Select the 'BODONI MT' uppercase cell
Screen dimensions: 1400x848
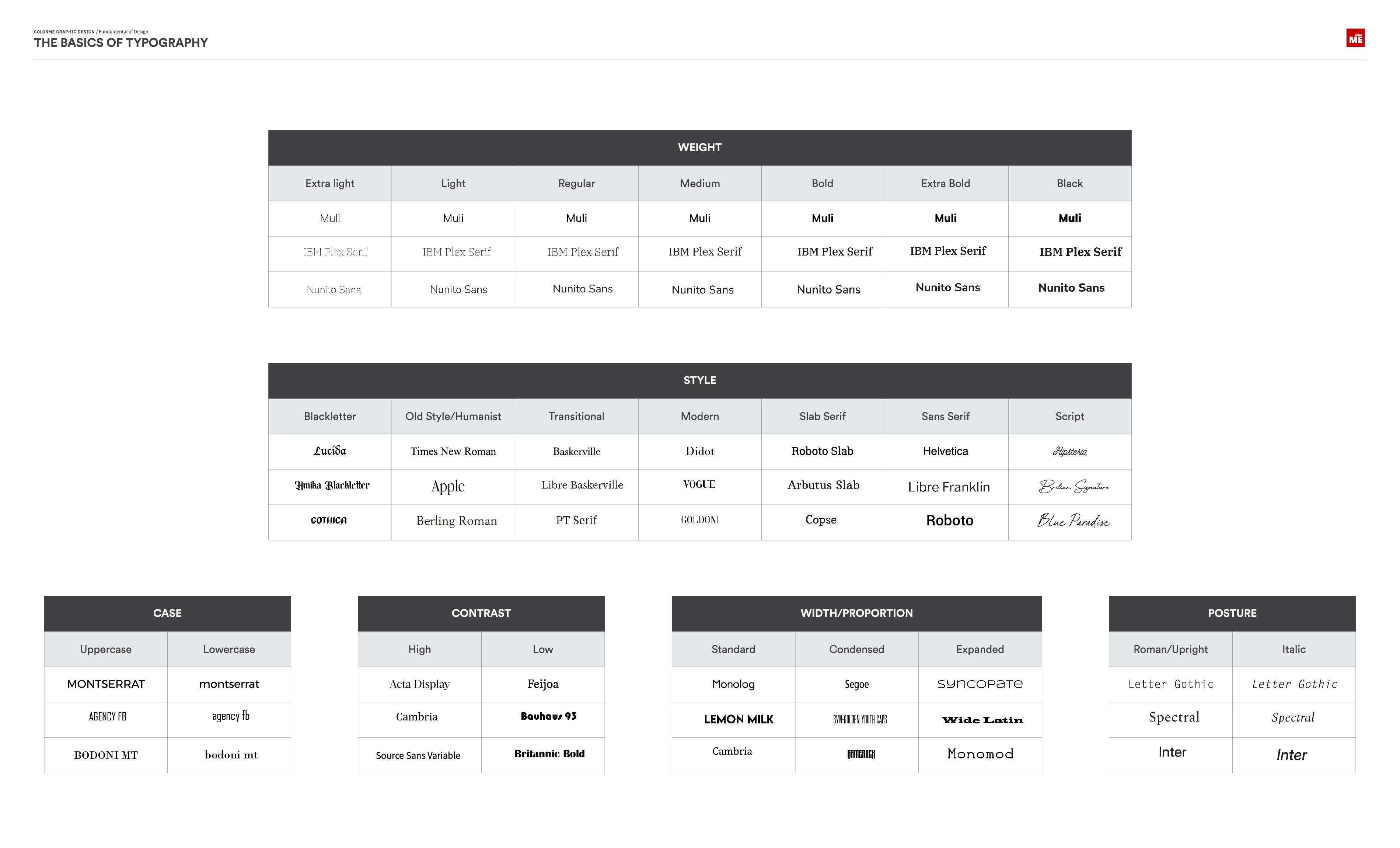click(x=106, y=755)
